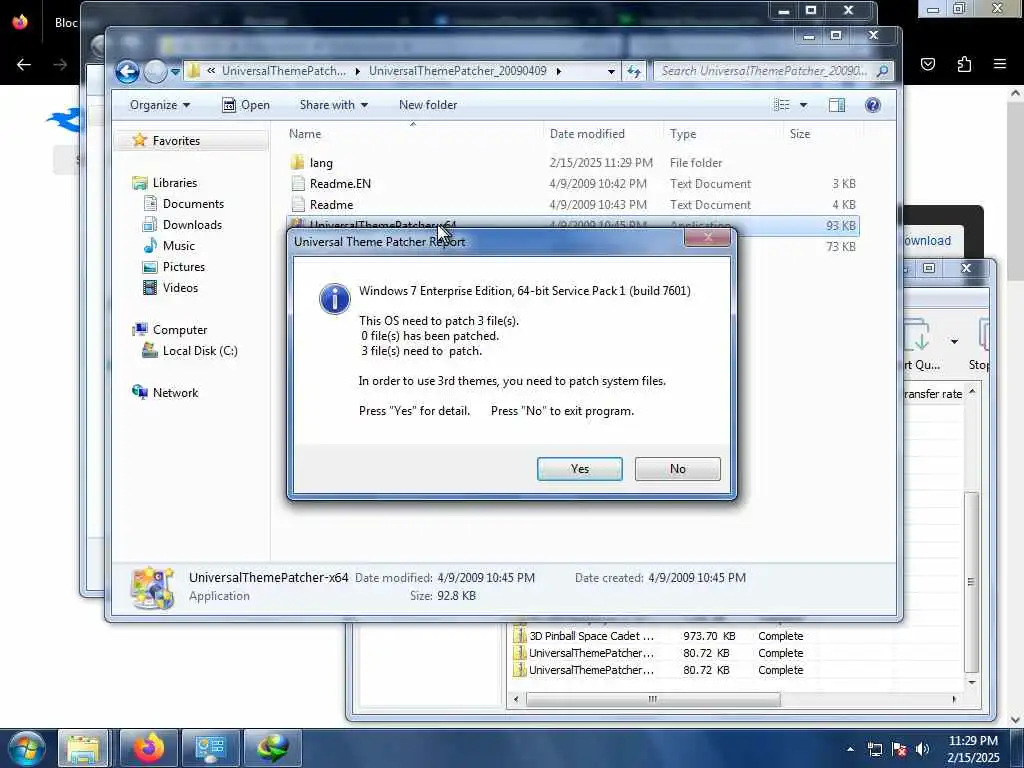This screenshot has height=768, width=1024.
Task: Expand the arrow after UniversalThemePatcher_20090409 breadcrumb
Action: (559, 71)
